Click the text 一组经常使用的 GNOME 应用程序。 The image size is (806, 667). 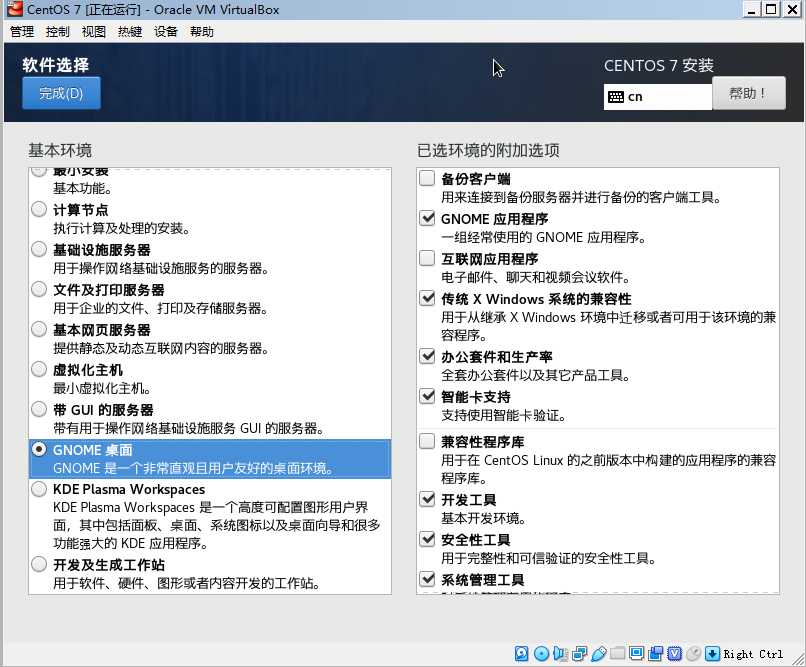[544, 237]
